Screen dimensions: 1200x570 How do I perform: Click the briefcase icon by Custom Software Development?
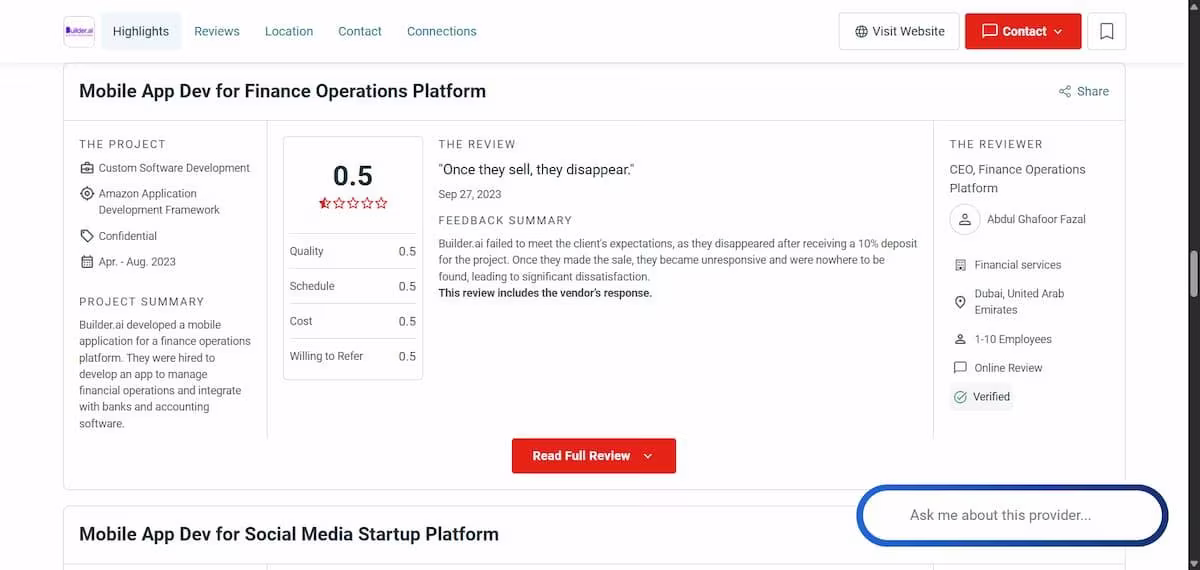pyautogui.click(x=87, y=168)
